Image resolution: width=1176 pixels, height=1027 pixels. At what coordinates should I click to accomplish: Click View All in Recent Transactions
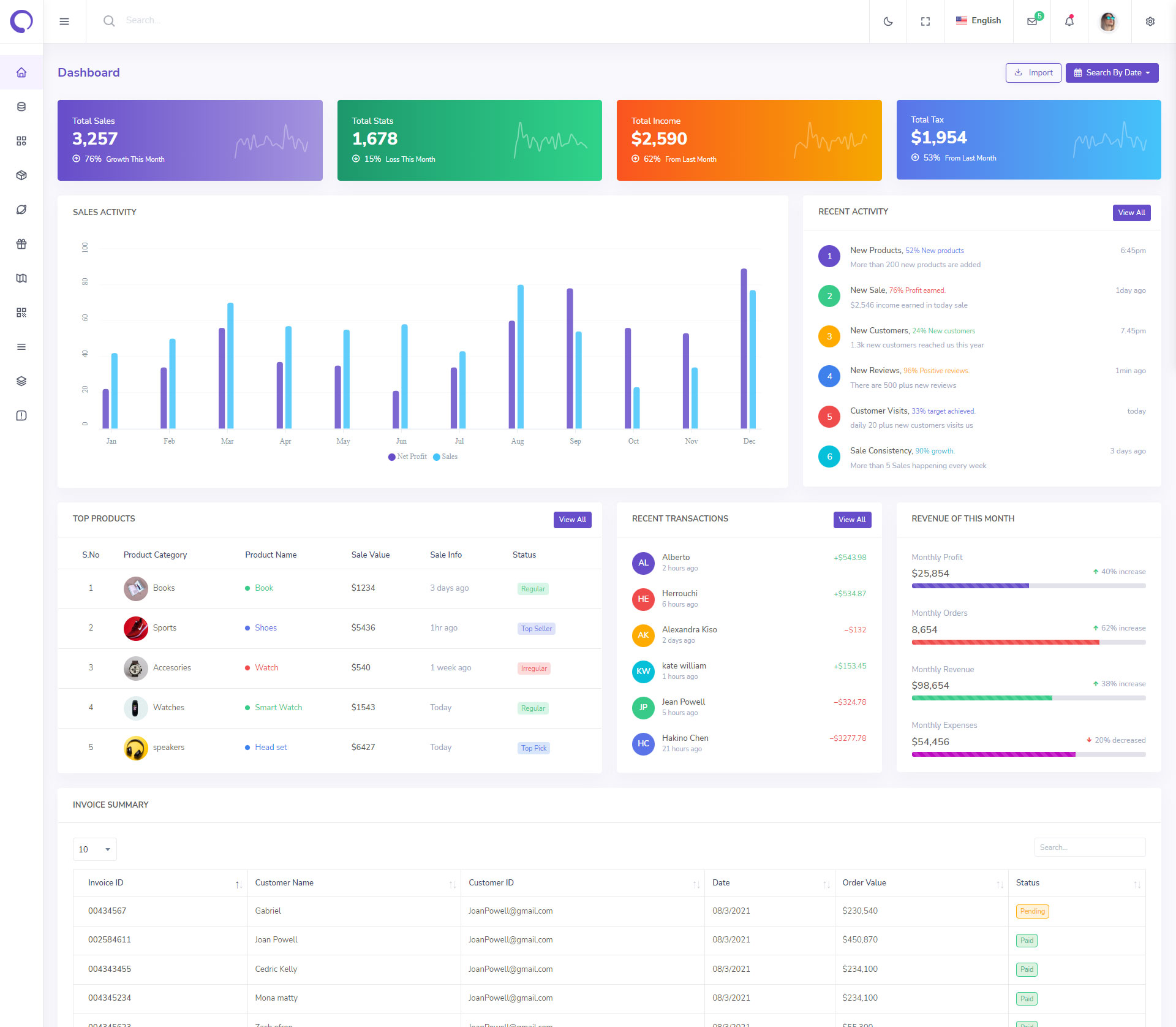coord(852,520)
